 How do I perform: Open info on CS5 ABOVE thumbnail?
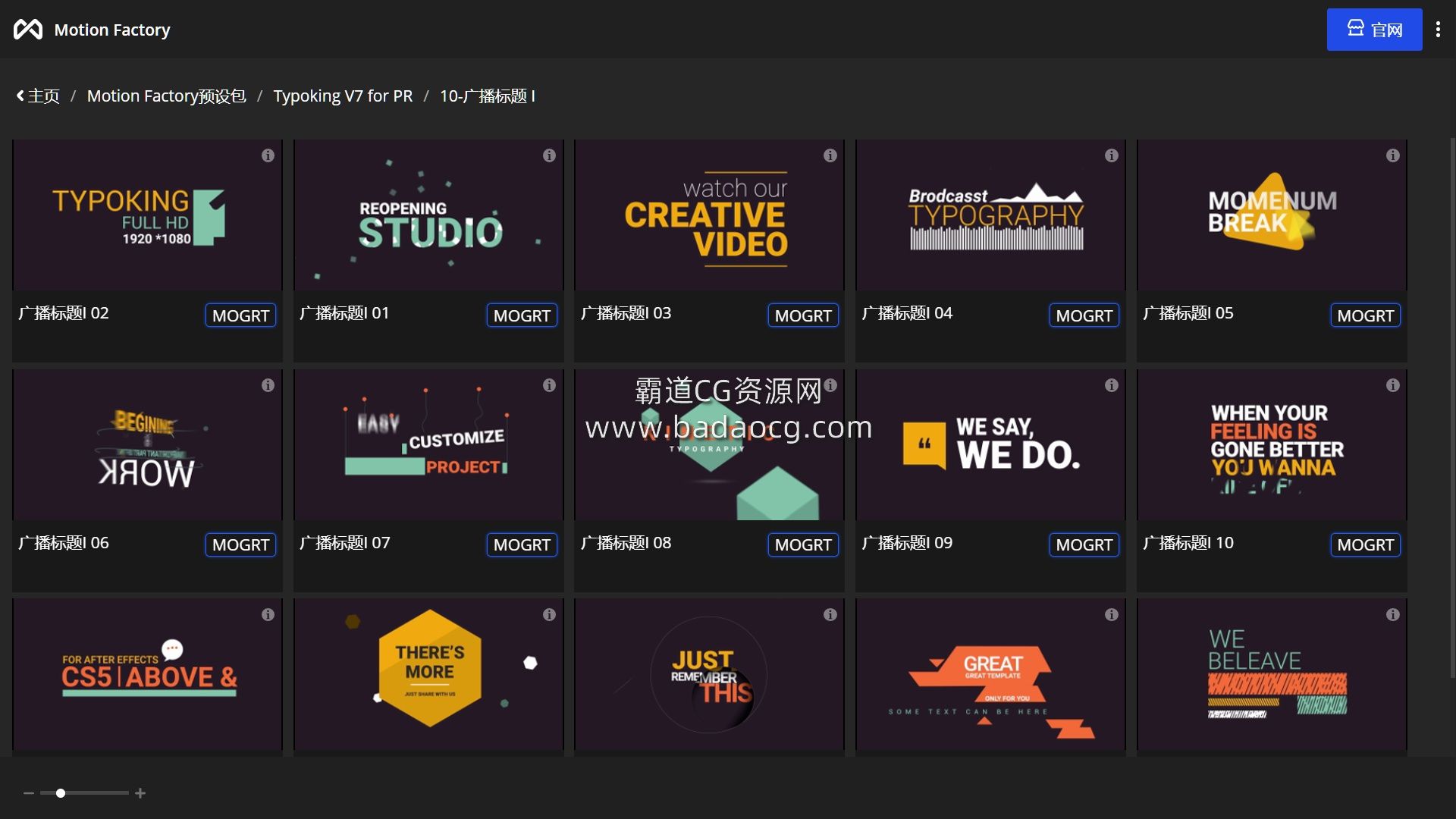point(268,615)
